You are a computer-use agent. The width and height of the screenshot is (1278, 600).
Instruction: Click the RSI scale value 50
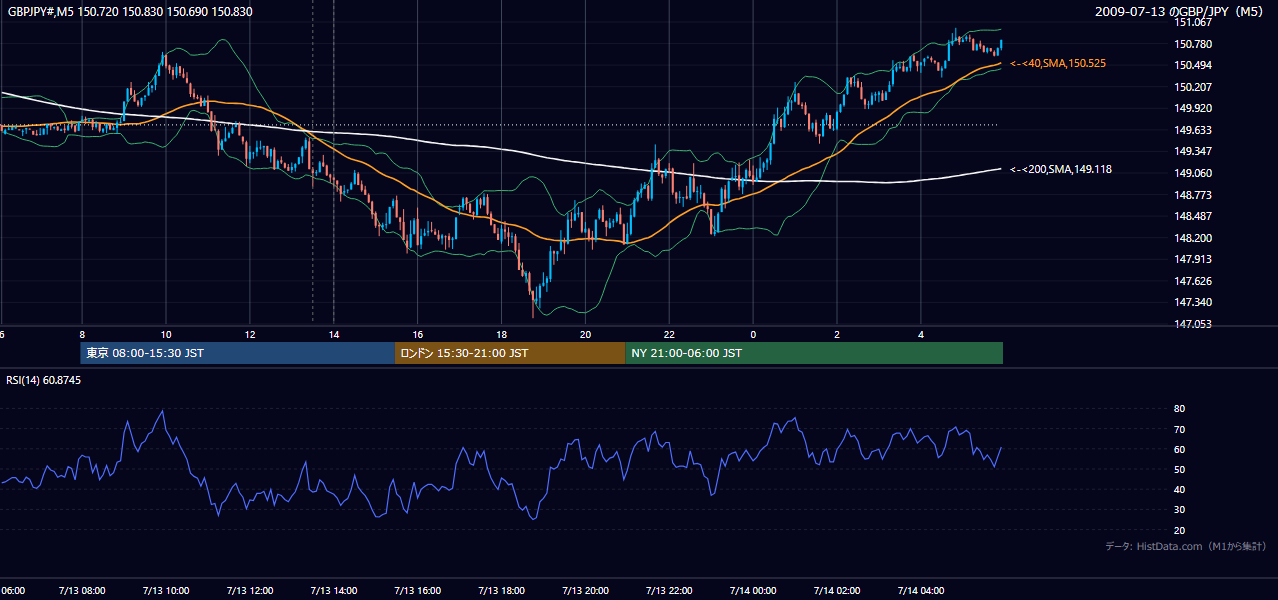pos(1179,469)
